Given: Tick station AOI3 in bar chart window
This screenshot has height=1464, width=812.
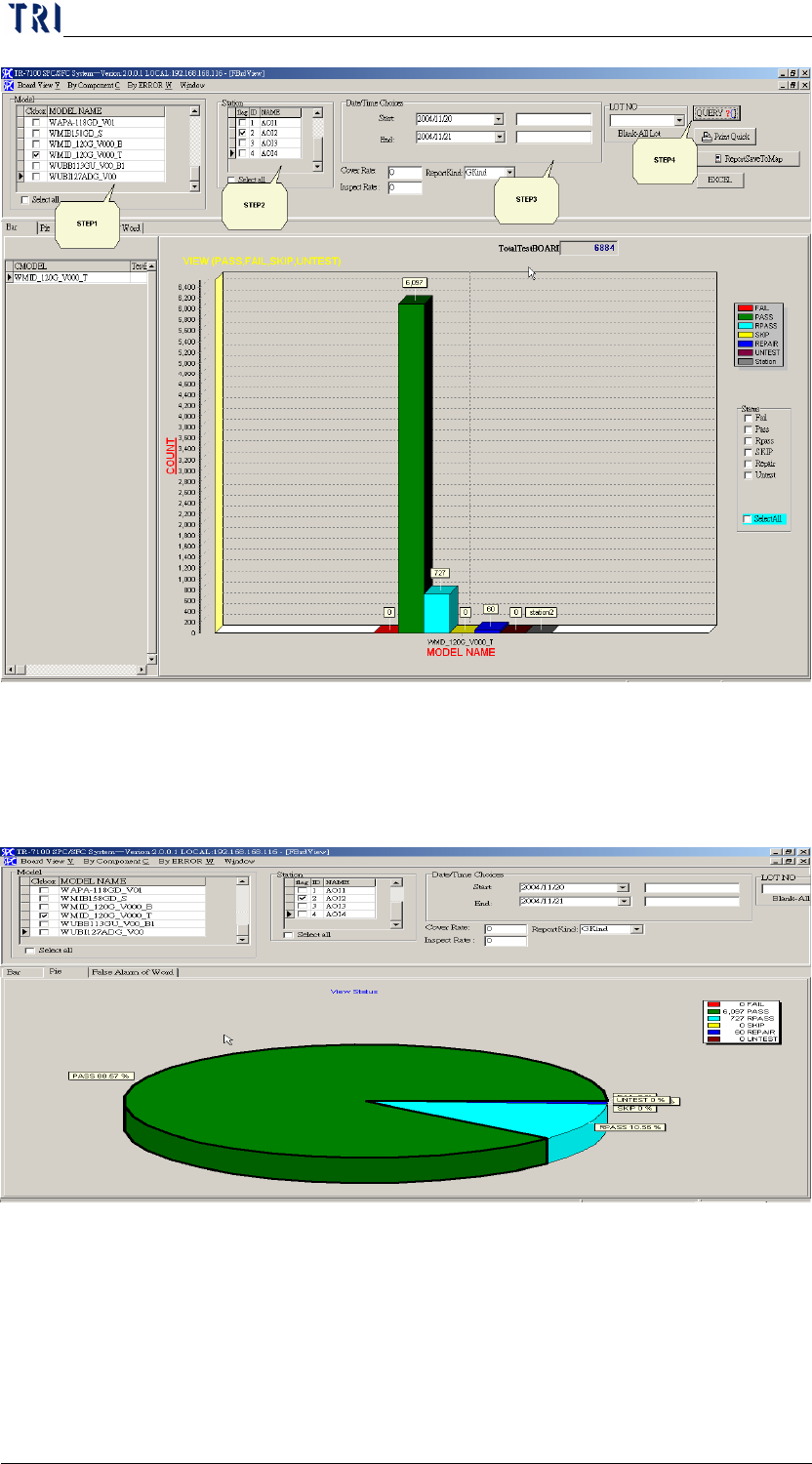Looking at the screenshot, I should pos(243,143).
